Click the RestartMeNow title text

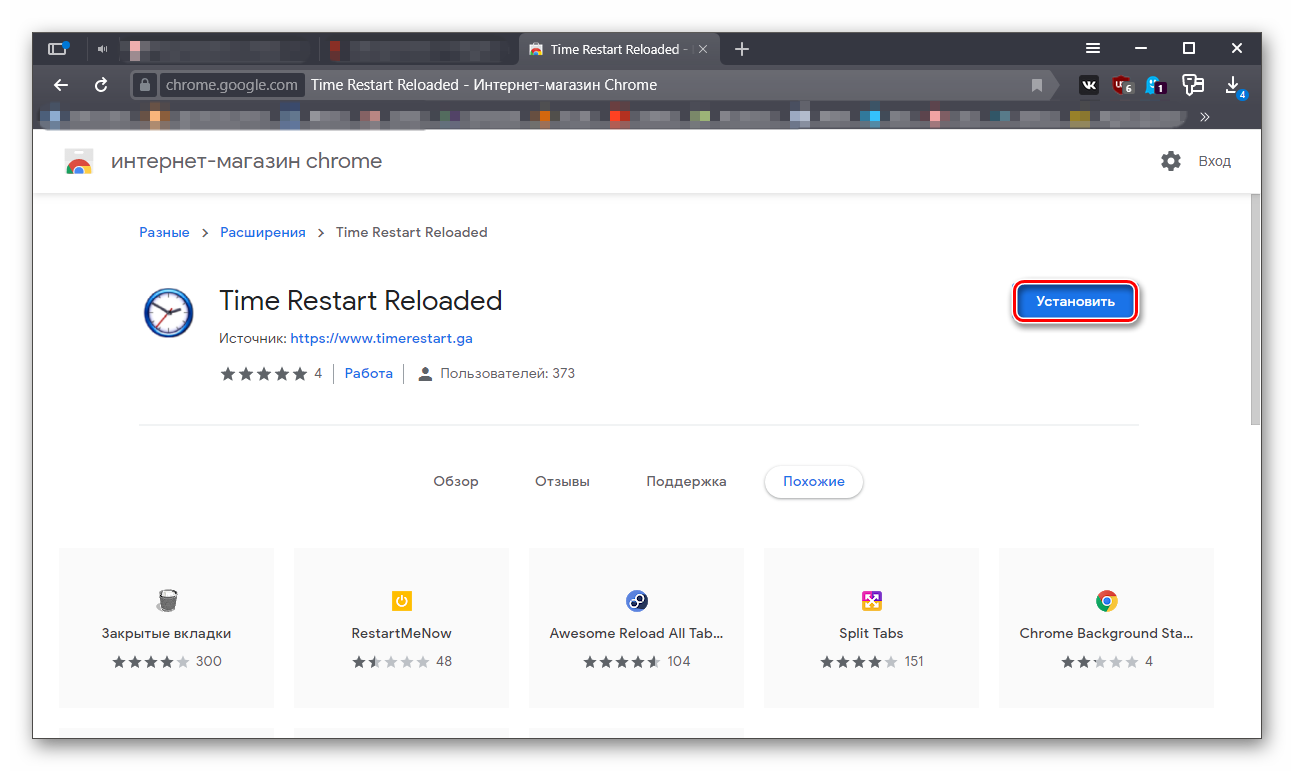[401, 633]
